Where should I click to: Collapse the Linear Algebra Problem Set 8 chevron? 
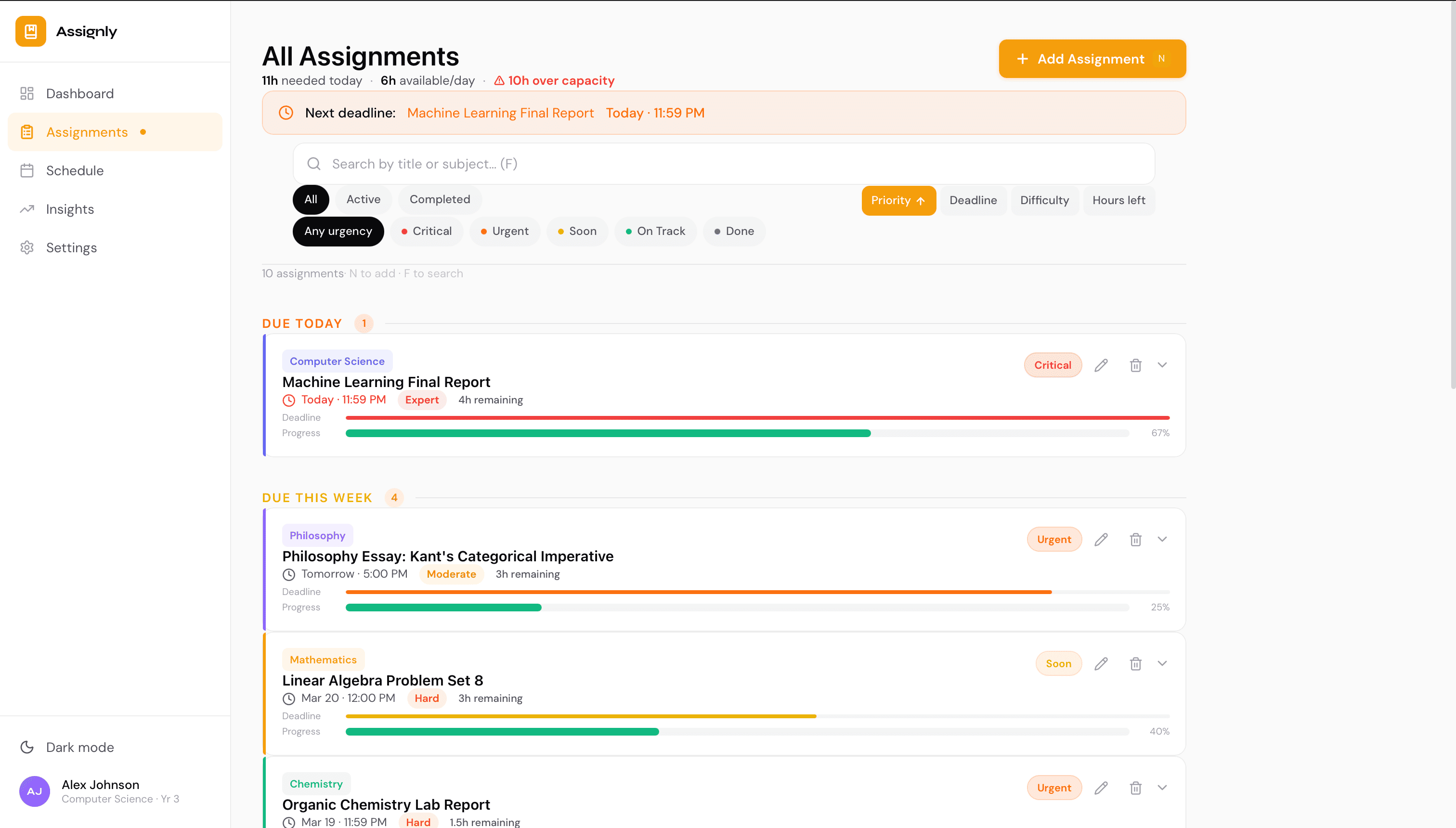click(1162, 663)
